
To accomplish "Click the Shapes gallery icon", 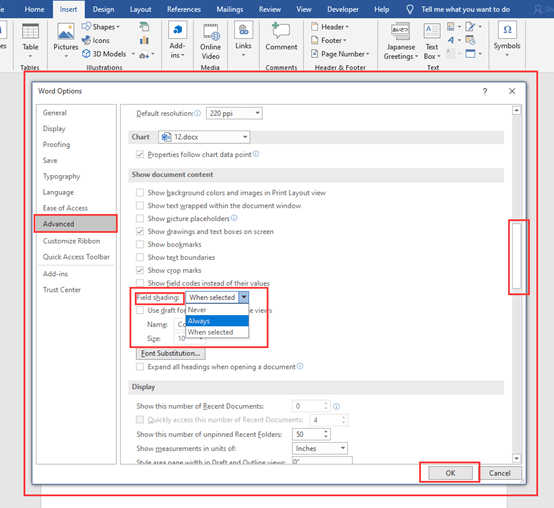I will (86, 26).
